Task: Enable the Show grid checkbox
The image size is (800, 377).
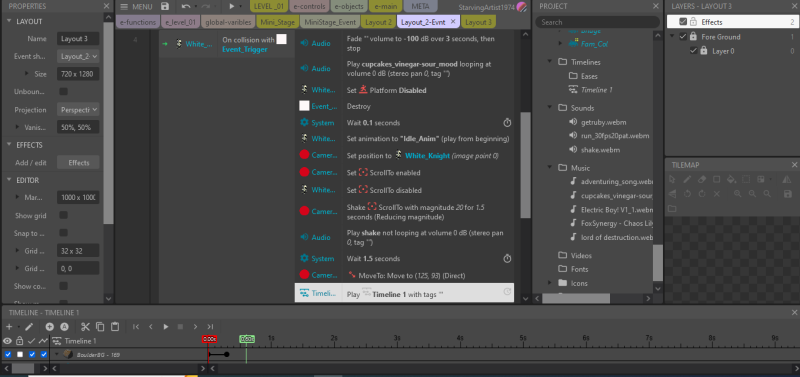Action: coord(63,215)
